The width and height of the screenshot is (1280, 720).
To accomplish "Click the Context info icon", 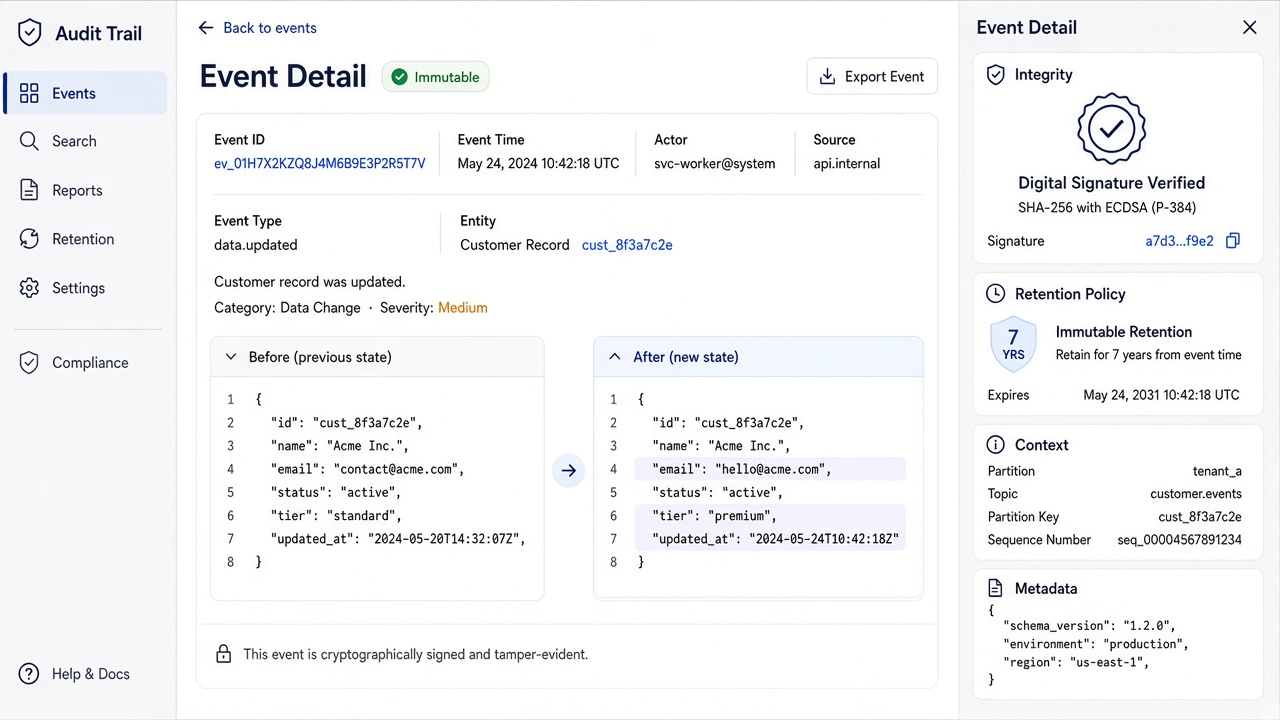I will coord(995,445).
